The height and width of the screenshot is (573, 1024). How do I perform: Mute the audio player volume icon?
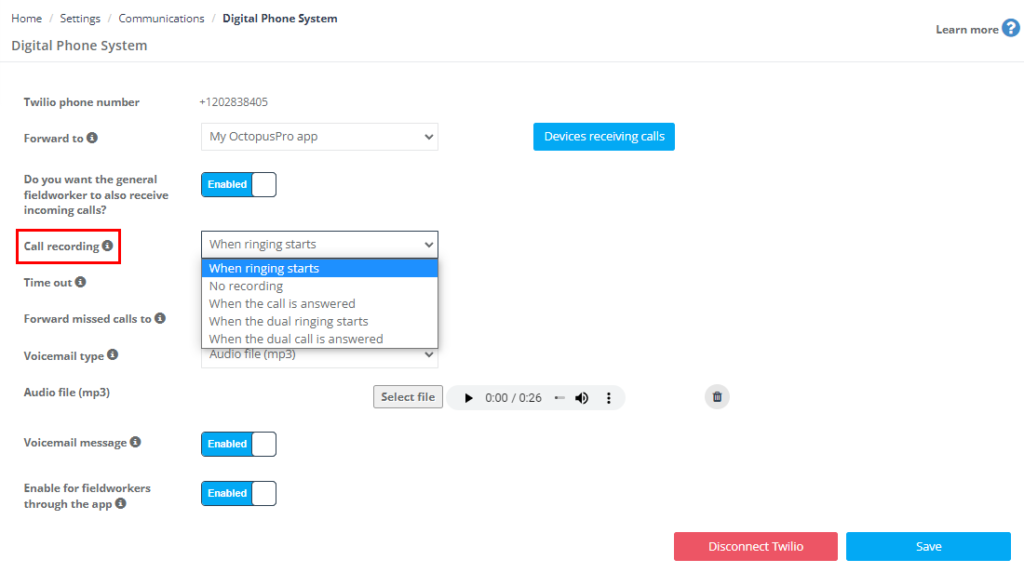coord(581,398)
